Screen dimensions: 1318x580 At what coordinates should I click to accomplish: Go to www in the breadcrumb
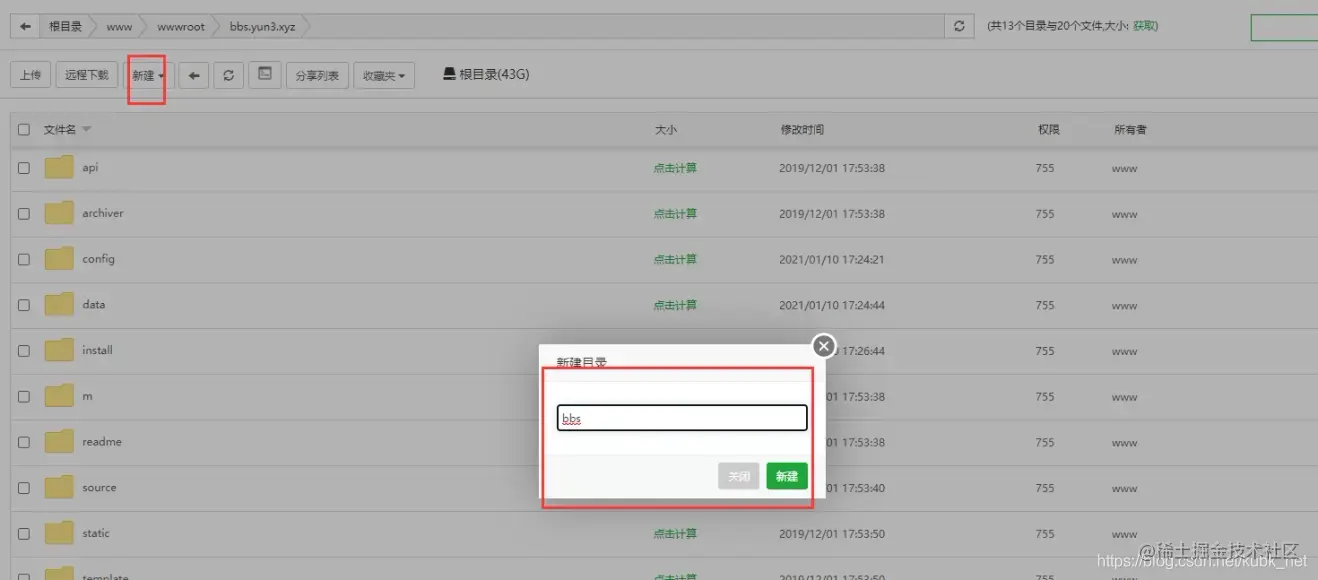119,27
